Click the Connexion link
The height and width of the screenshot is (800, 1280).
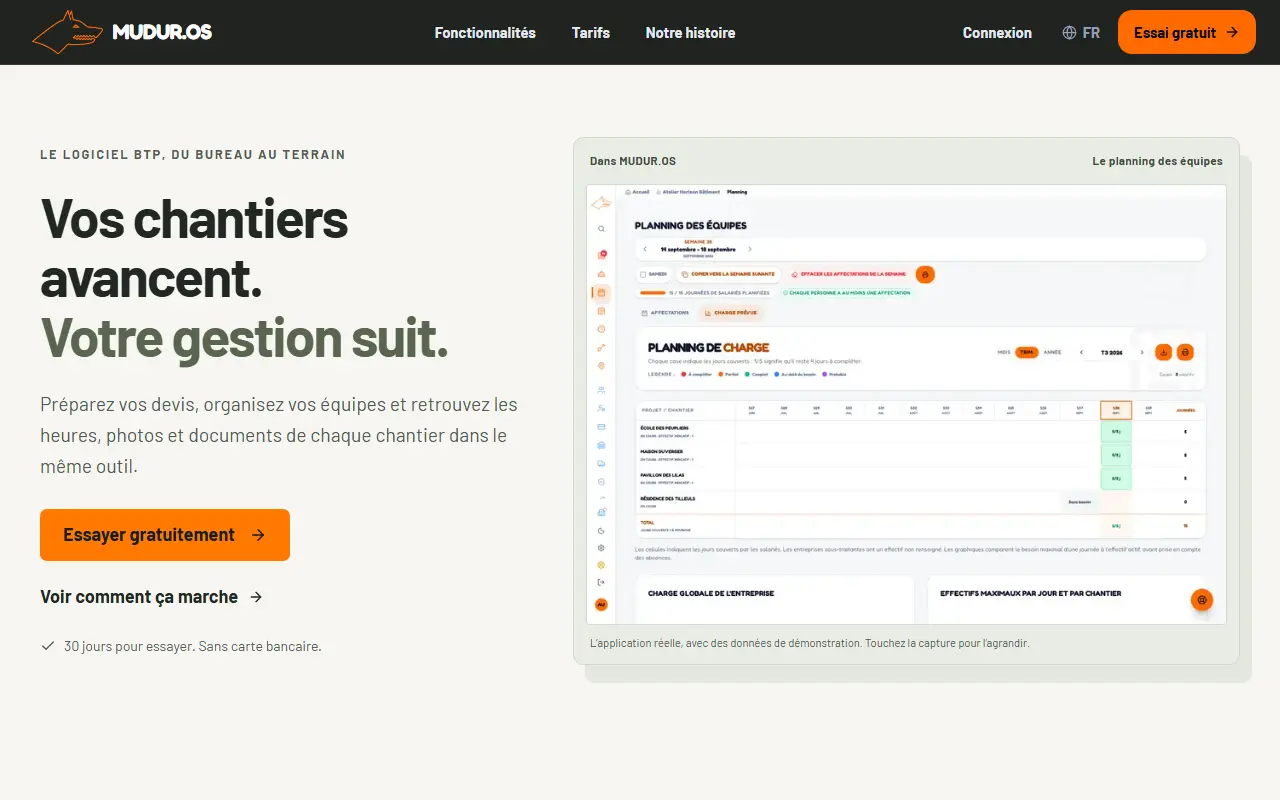click(x=997, y=32)
